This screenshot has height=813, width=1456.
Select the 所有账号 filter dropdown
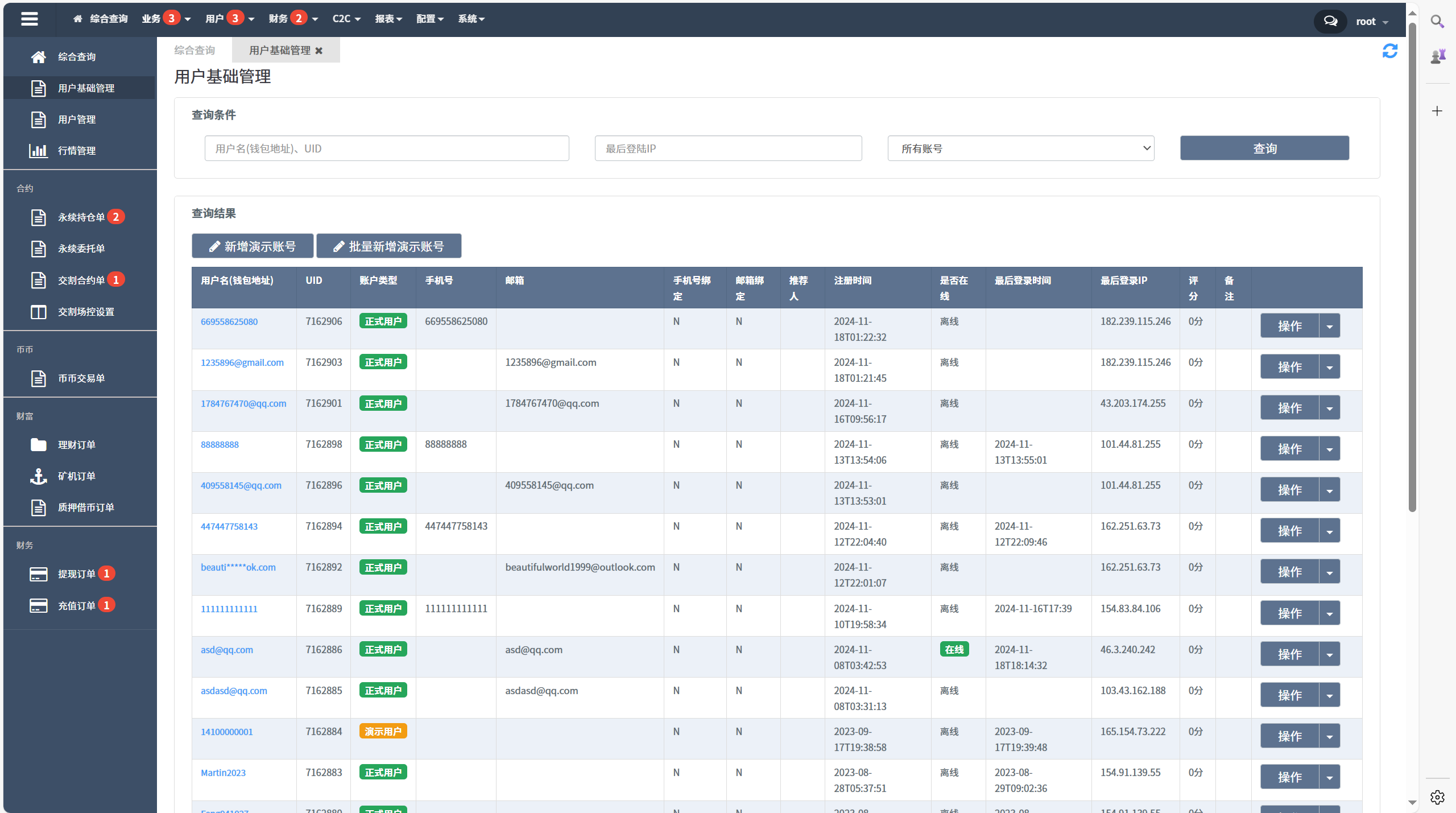[x=1020, y=148]
